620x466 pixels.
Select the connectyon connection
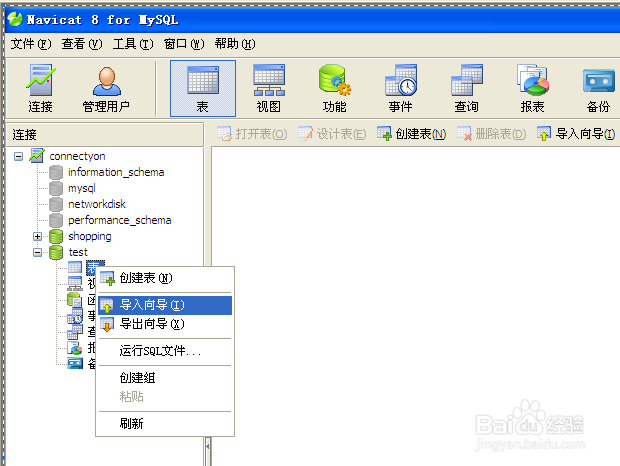(77, 156)
